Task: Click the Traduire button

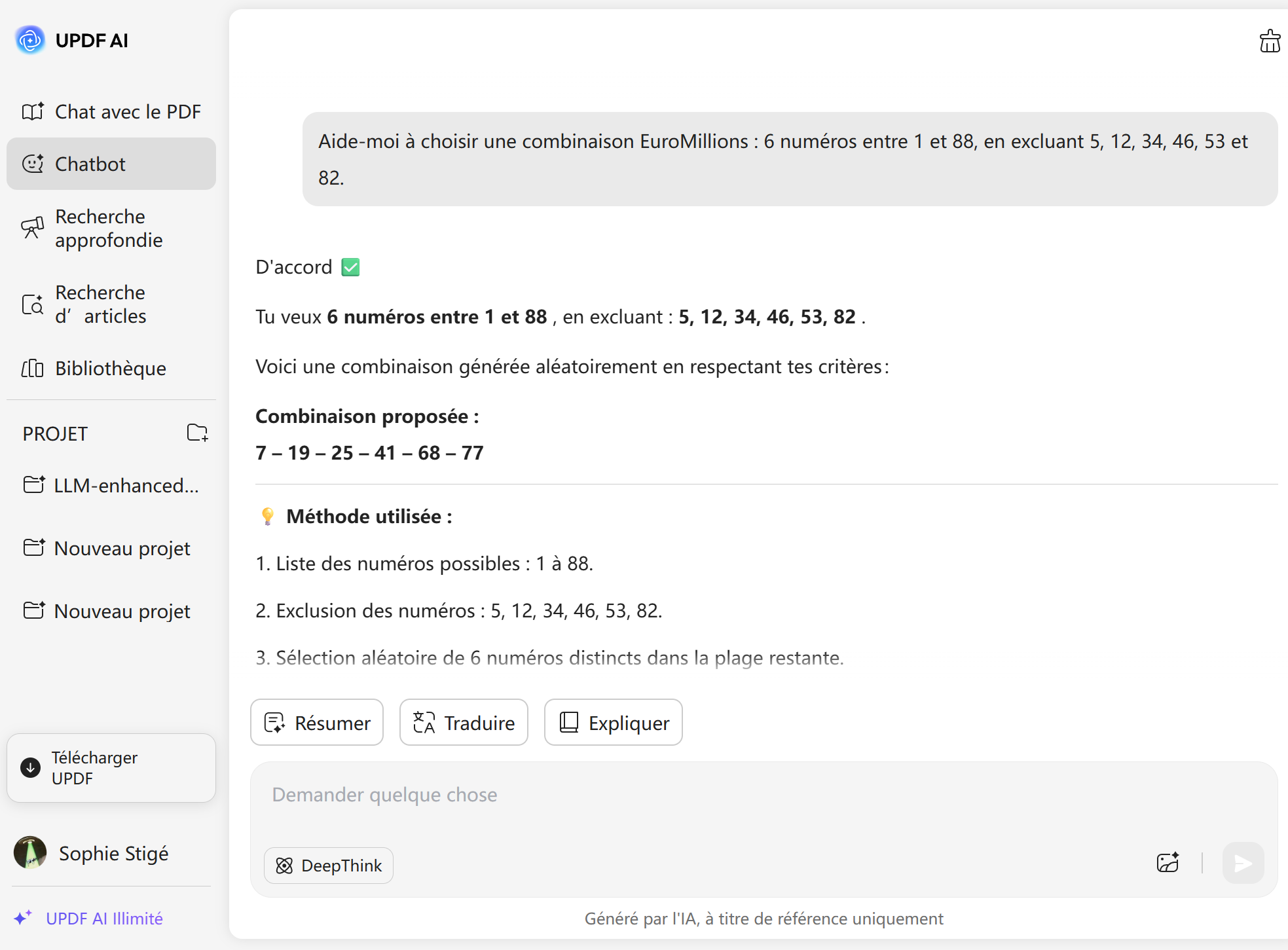Action: tap(464, 723)
